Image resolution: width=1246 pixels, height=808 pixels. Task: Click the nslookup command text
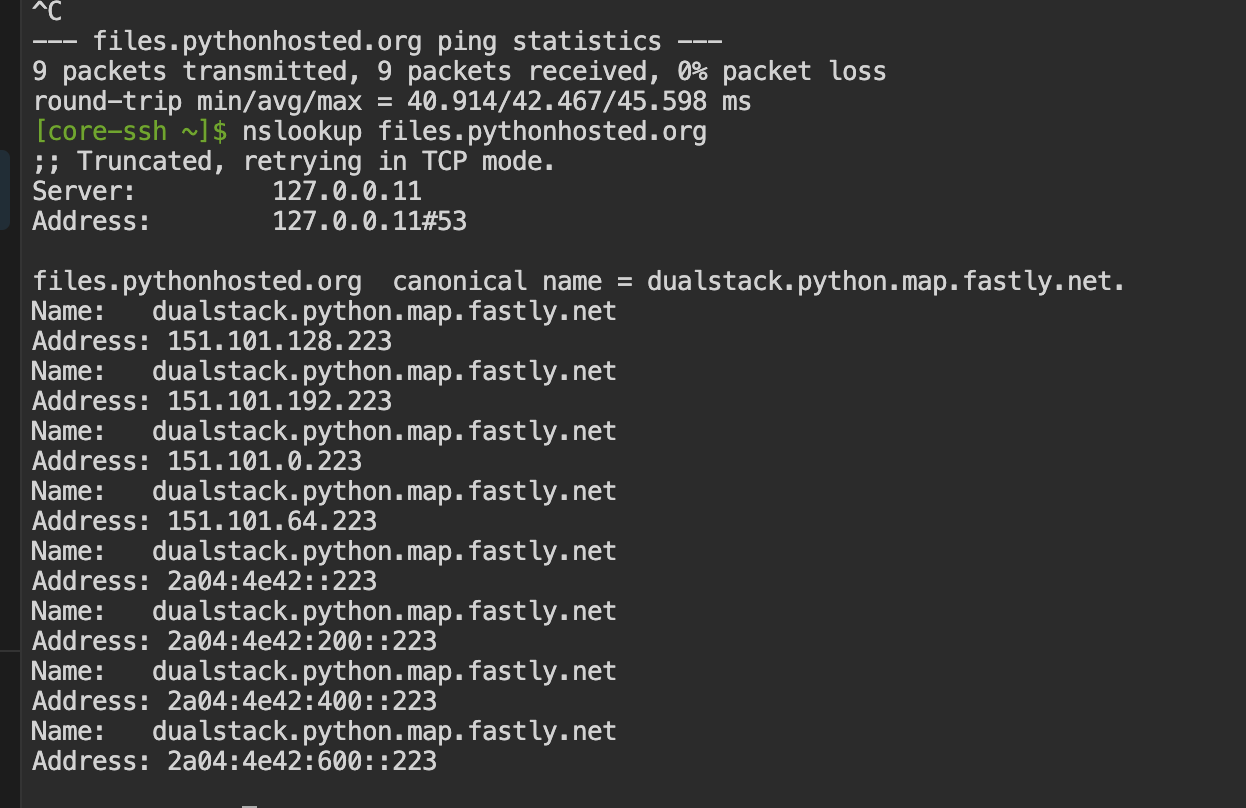[x=474, y=131]
